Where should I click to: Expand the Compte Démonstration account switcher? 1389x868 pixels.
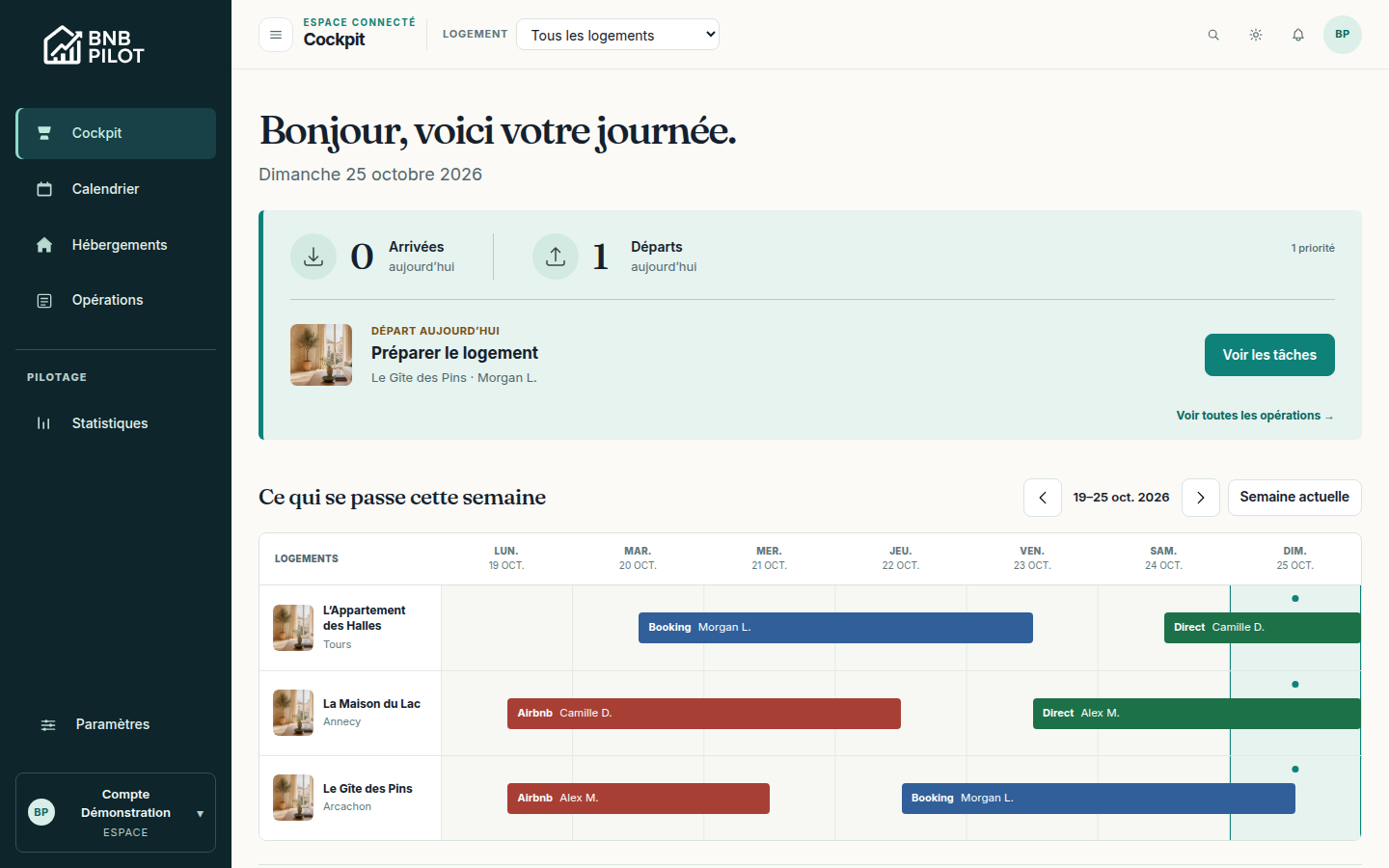click(x=116, y=813)
